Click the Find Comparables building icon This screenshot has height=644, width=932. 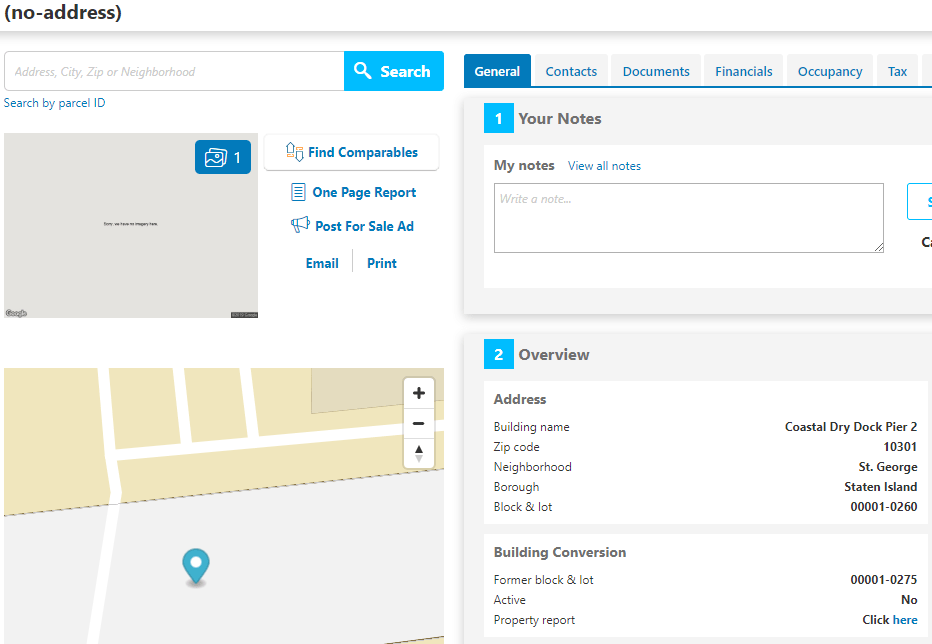[295, 152]
